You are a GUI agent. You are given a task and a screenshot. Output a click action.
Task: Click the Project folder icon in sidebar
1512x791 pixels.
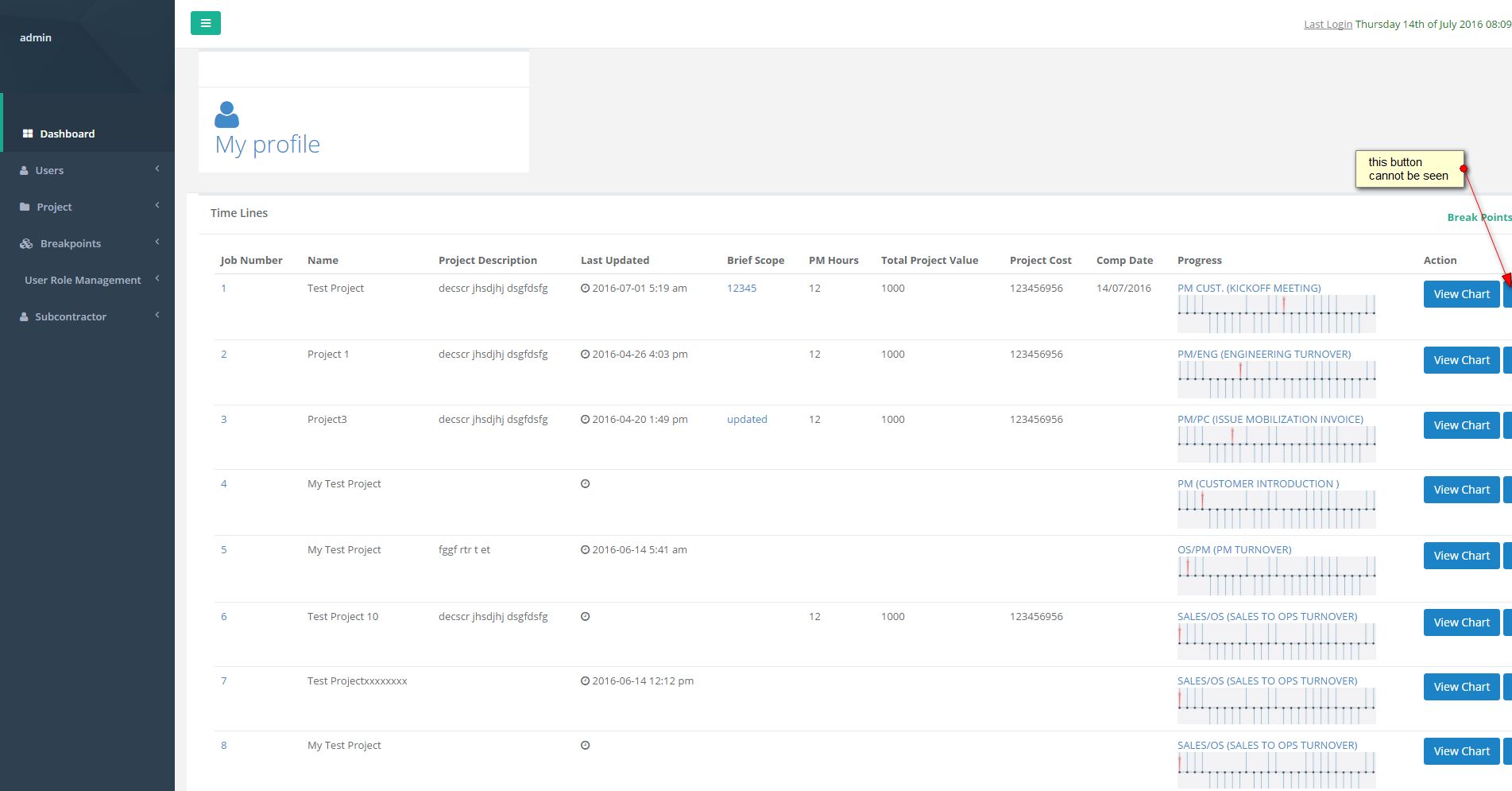tap(25, 207)
